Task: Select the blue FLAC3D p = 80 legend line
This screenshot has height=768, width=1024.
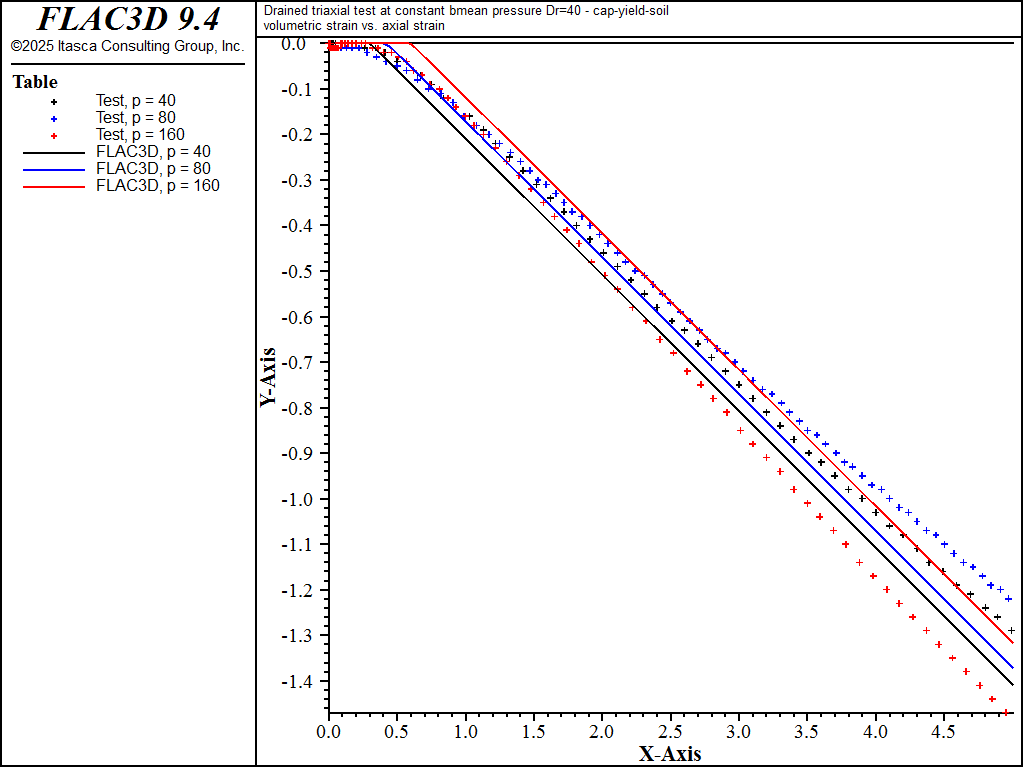Action: tap(54, 169)
